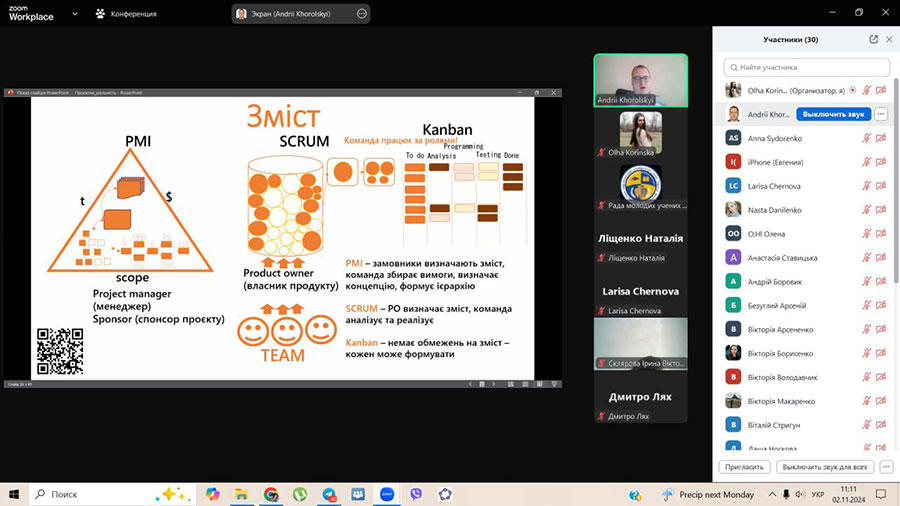
Task: Click the camera-off icon for Anna Sydorenko
Action: pyautogui.click(x=881, y=138)
